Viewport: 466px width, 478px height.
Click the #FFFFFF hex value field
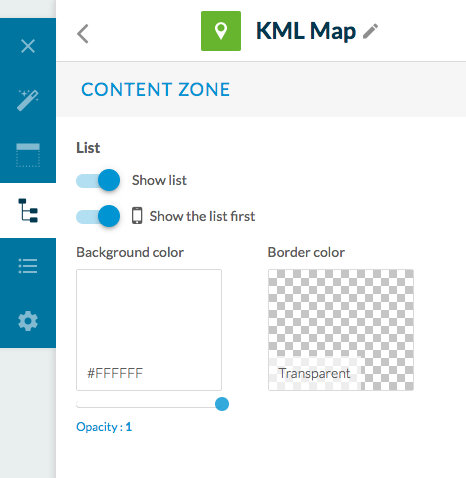point(115,373)
